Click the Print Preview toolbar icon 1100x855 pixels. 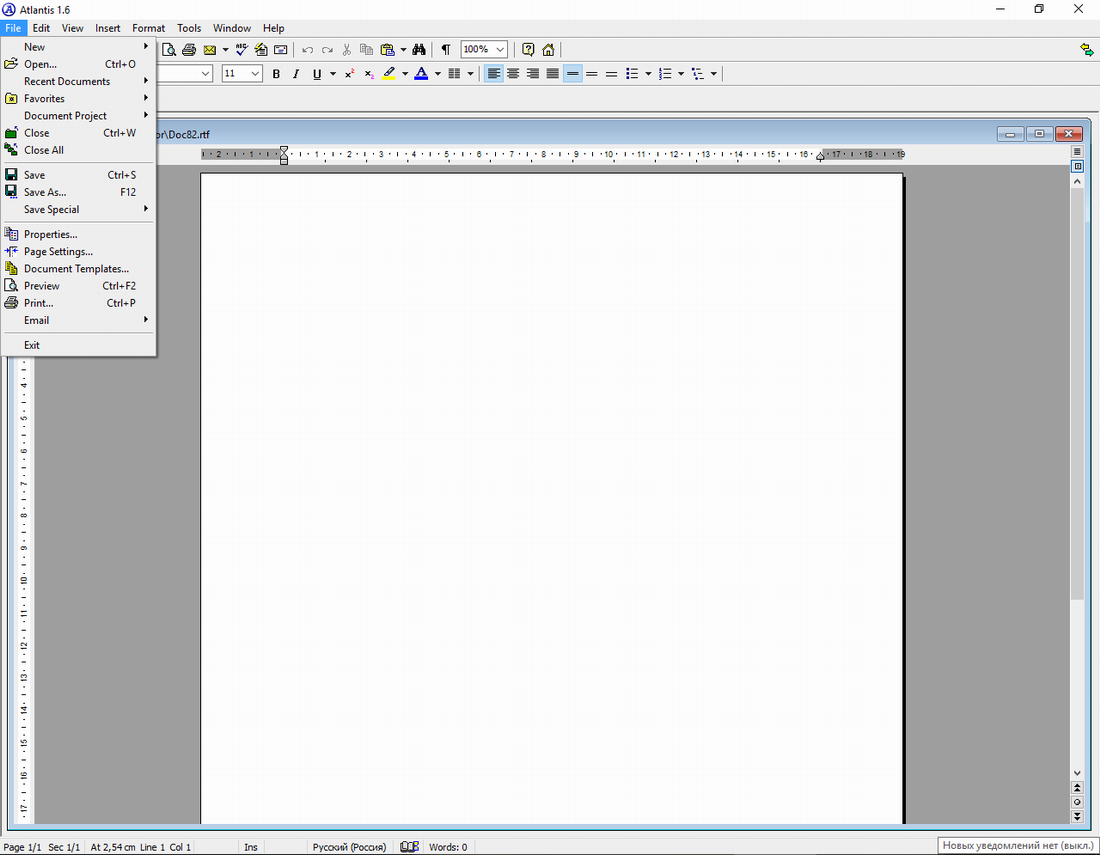coord(169,50)
